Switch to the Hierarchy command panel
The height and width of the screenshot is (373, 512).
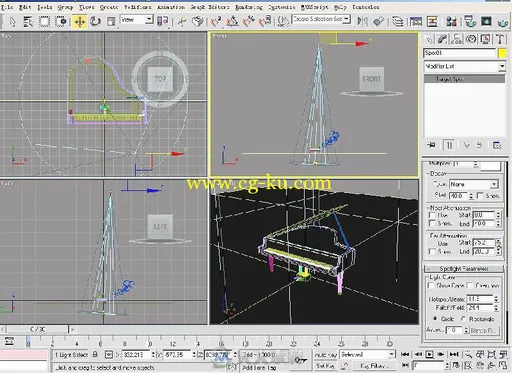click(x=456, y=40)
